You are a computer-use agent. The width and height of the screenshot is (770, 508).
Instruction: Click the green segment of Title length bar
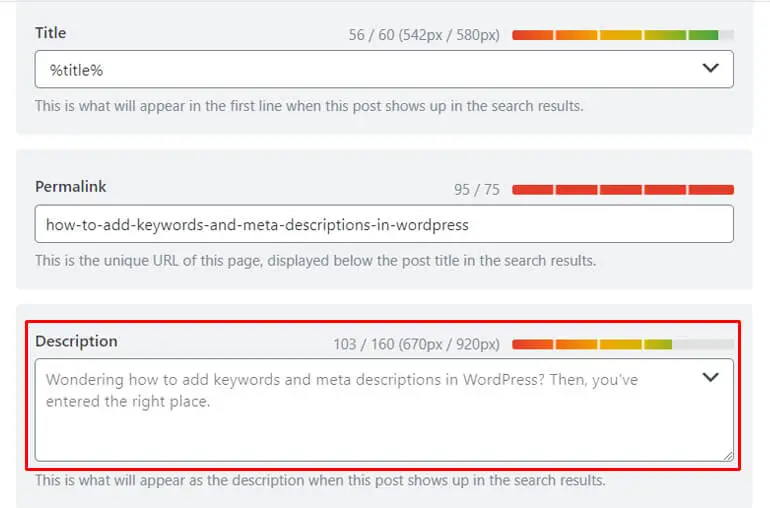(703, 35)
